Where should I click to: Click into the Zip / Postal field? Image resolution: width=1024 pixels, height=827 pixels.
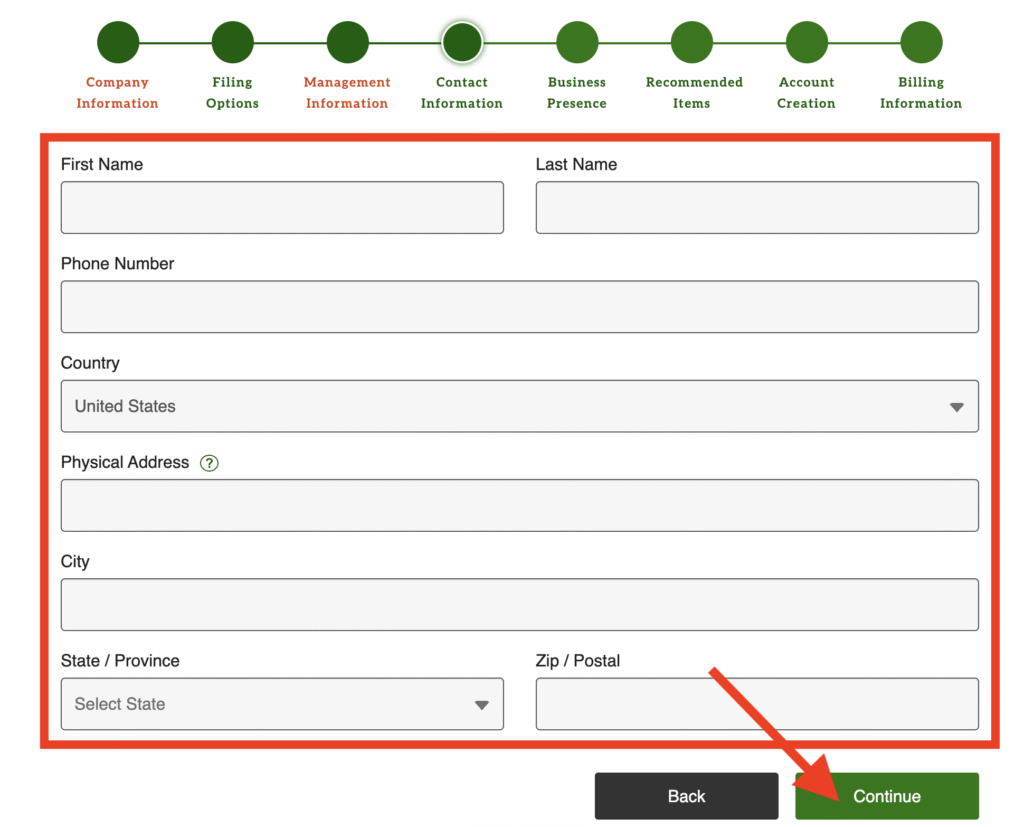click(757, 704)
